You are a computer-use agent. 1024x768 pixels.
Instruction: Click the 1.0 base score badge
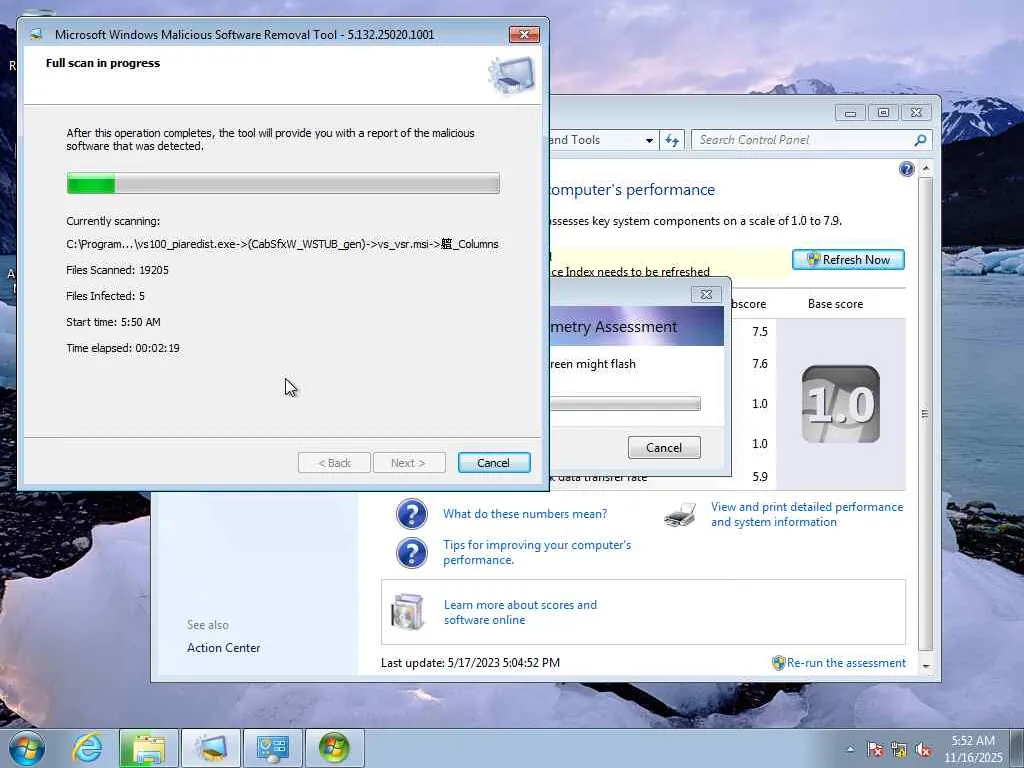(840, 404)
